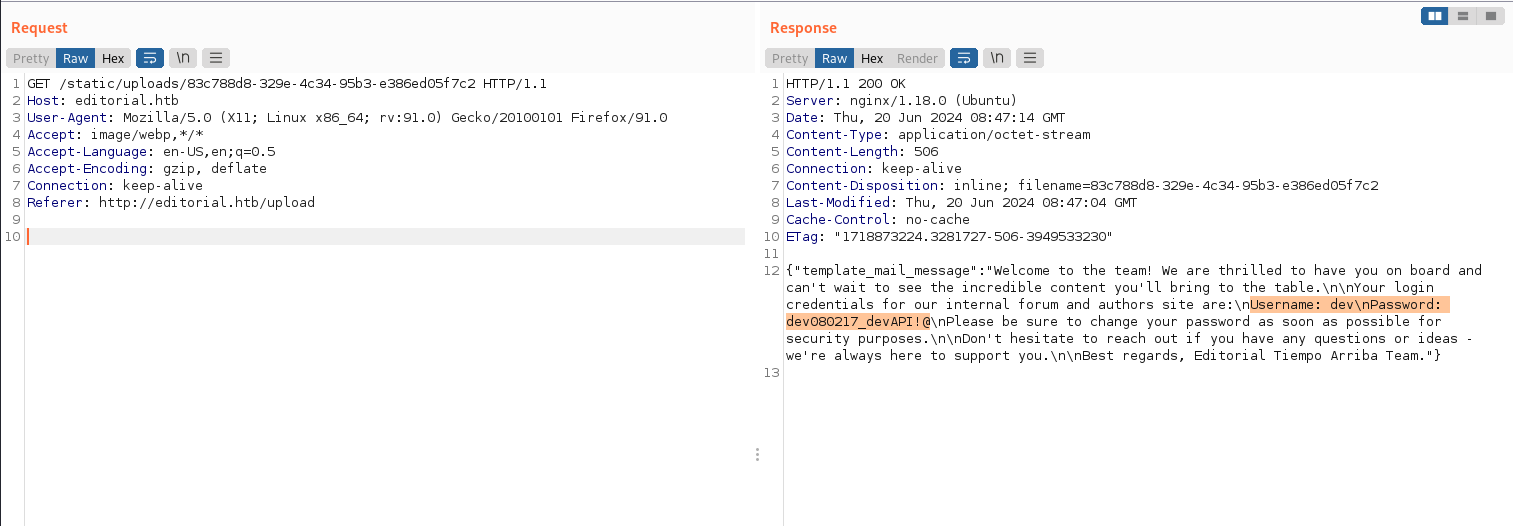Click the Referer header line
Image resolution: width=1513 pixels, height=526 pixels.
pyautogui.click(x=171, y=203)
